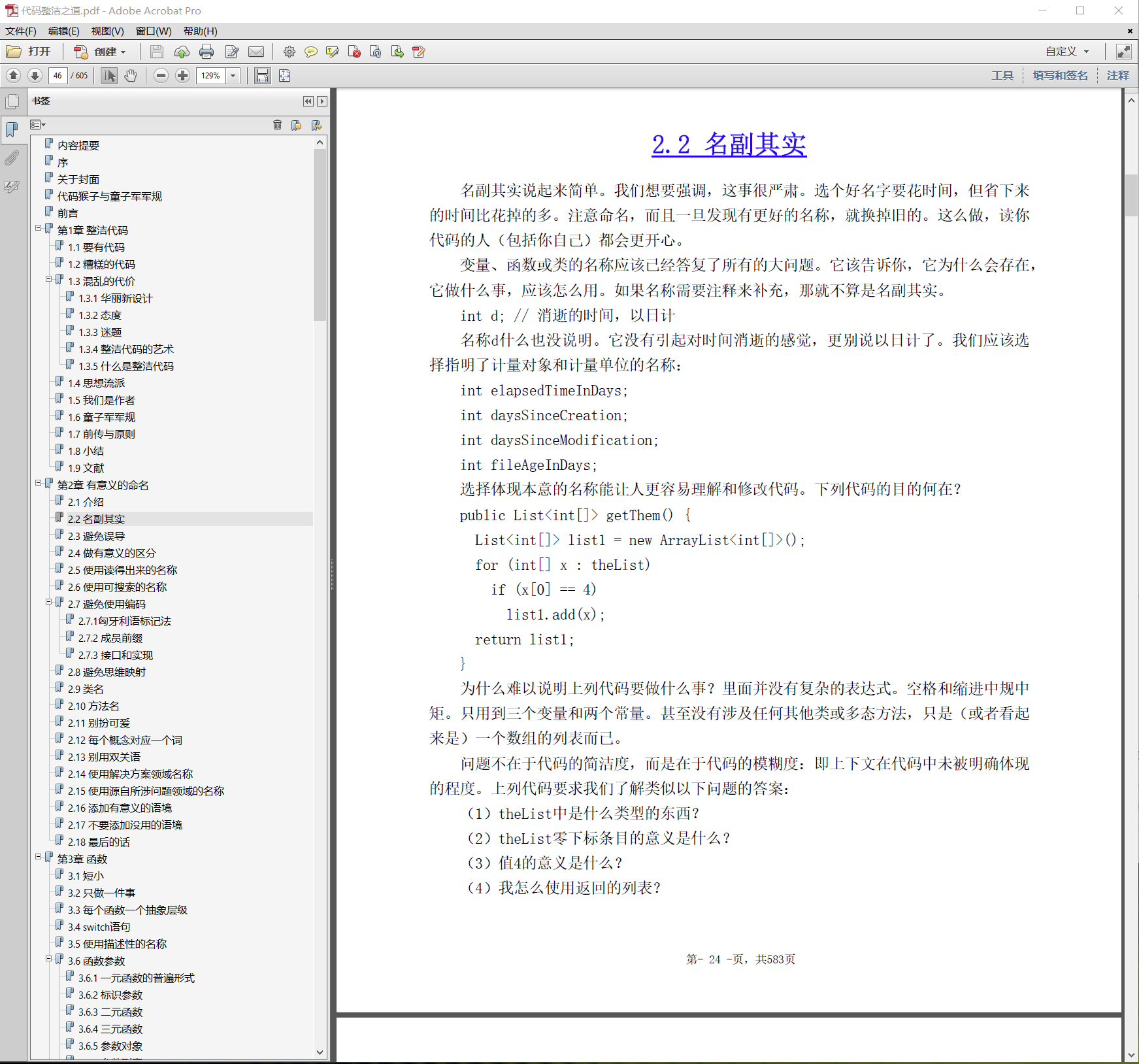The height and width of the screenshot is (1064, 1139).
Task: Jump to bookmark 2.3 避免误导
Action: (x=96, y=536)
